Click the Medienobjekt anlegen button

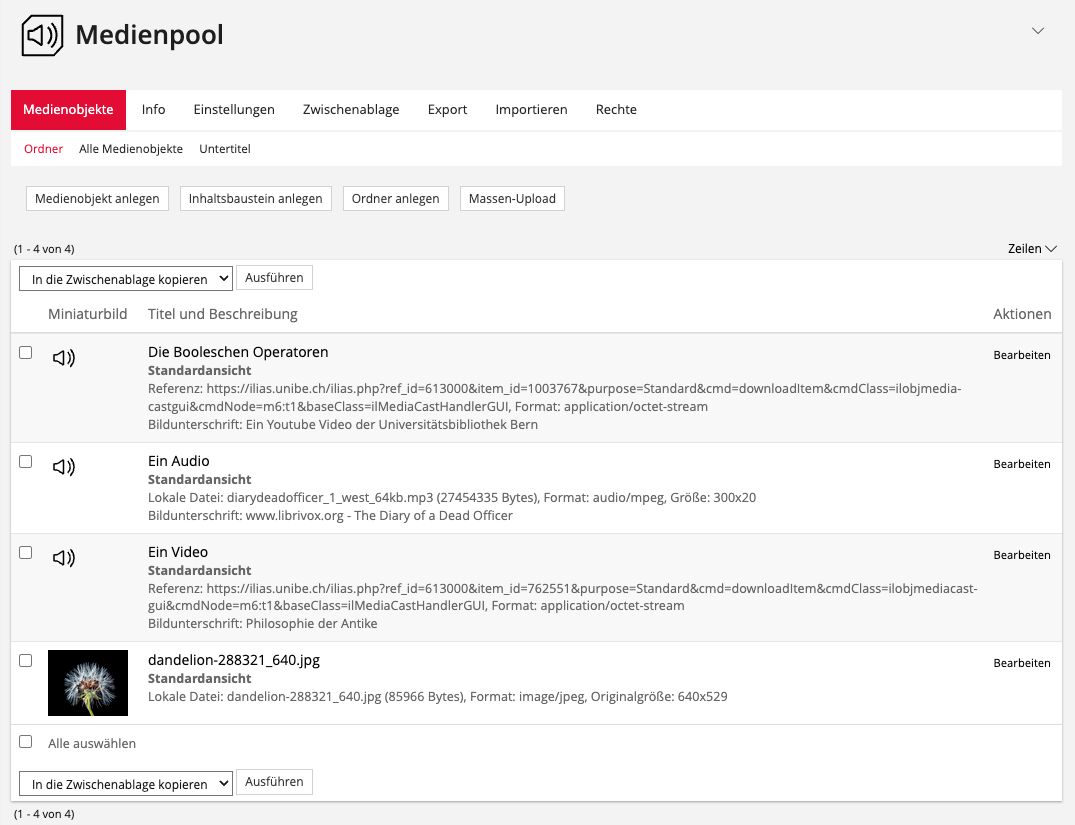(97, 199)
